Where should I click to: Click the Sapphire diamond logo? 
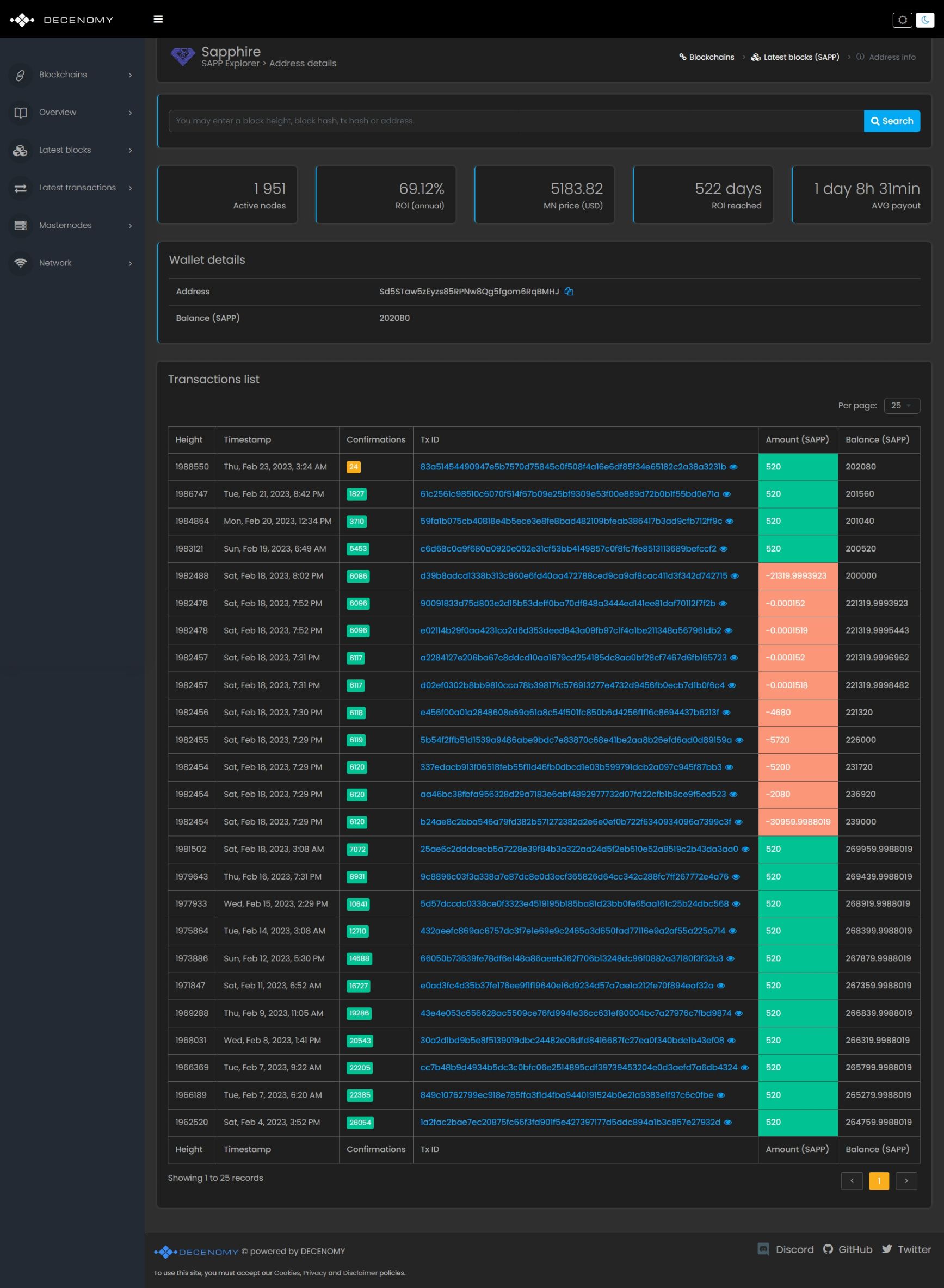(182, 57)
